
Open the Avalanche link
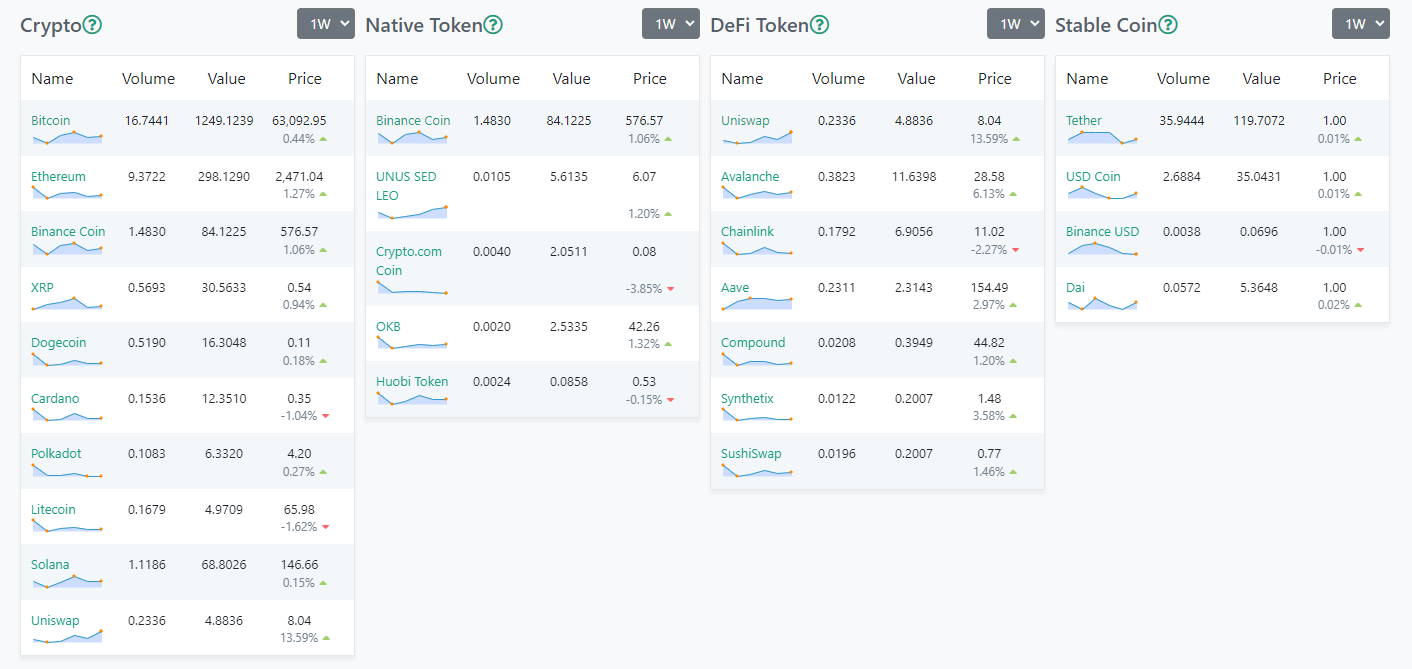(750, 176)
